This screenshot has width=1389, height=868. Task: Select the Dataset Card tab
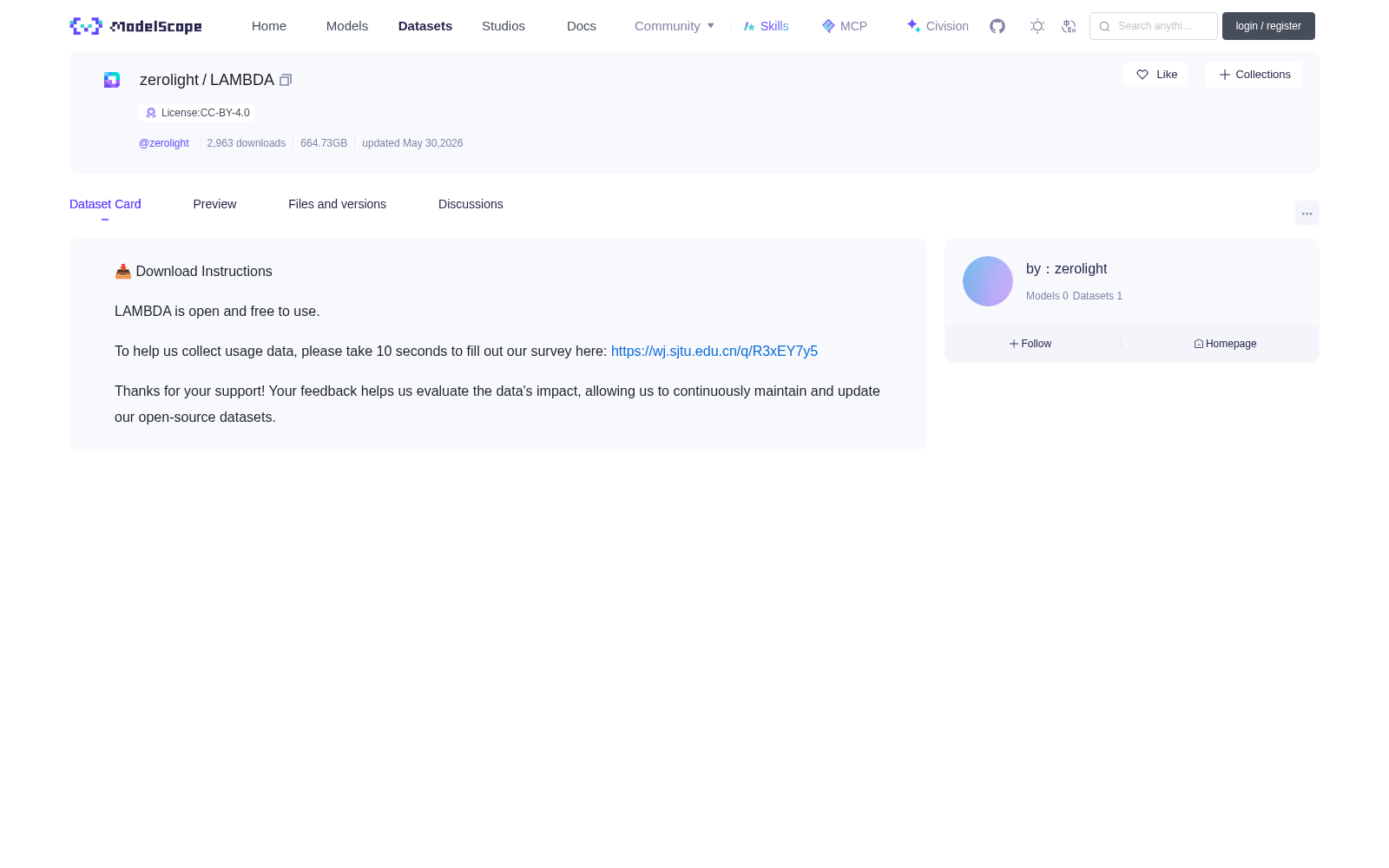(105, 204)
